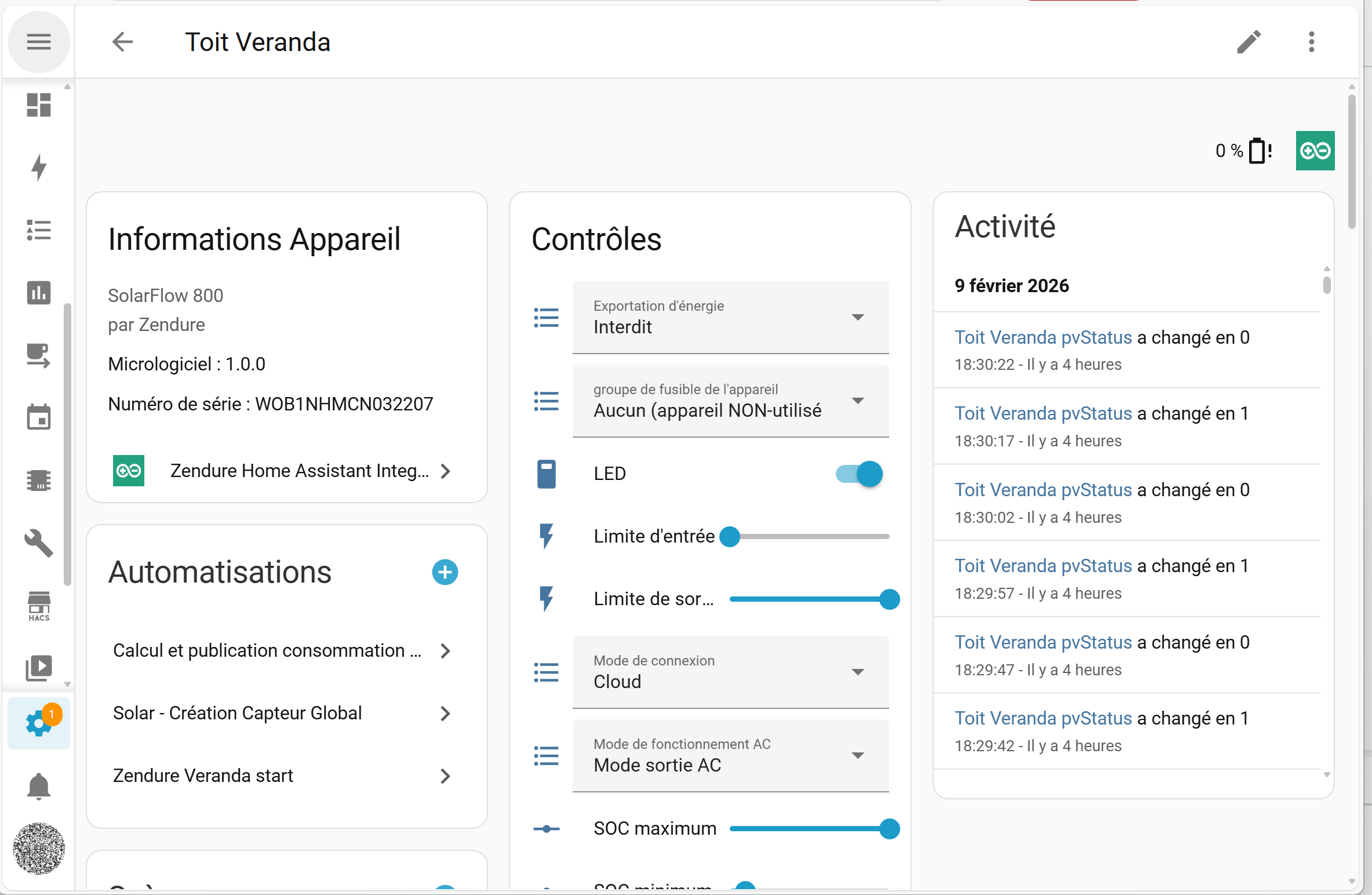This screenshot has height=895, width=1372.
Task: Click the SOC maximum slider handle
Action: click(889, 828)
